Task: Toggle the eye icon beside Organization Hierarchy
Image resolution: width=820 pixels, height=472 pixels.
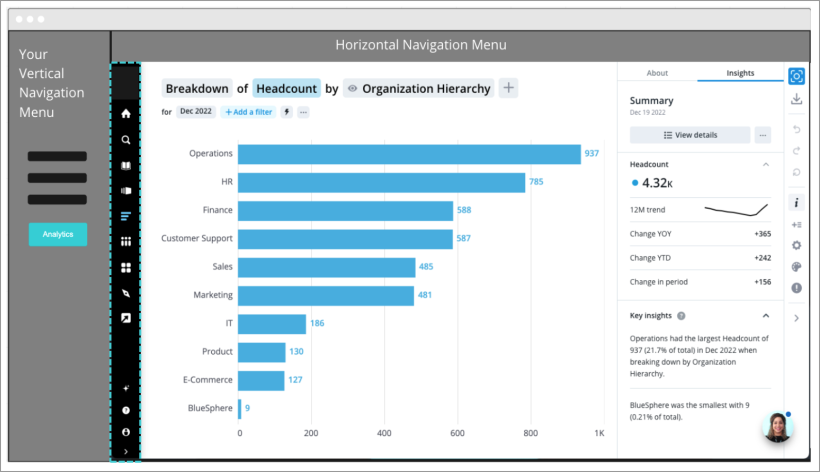Action: click(352, 89)
